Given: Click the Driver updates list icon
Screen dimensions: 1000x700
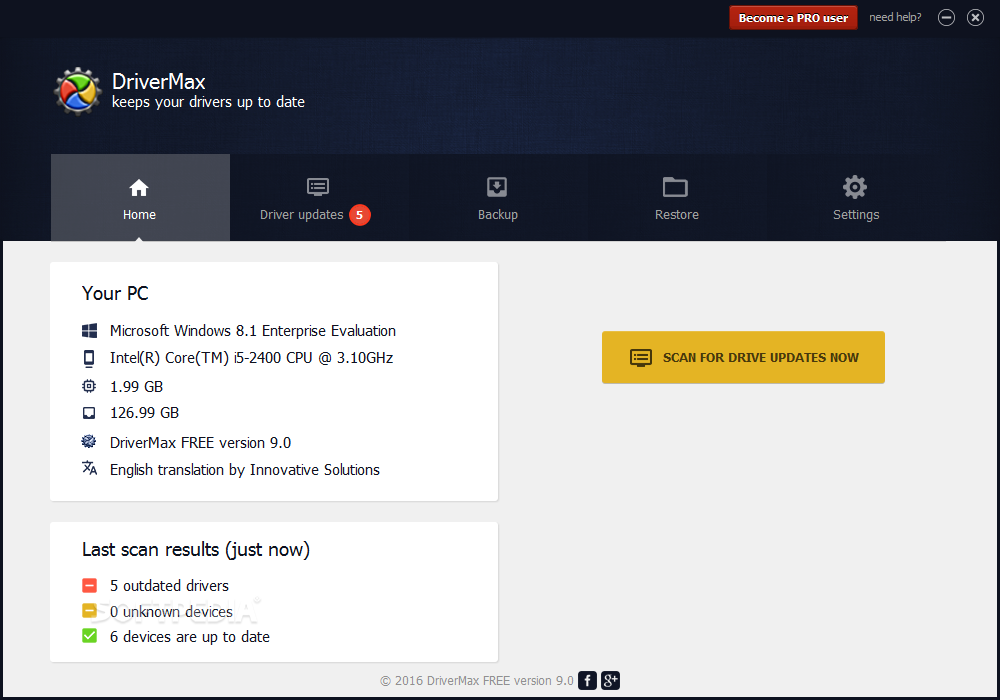Looking at the screenshot, I should pyautogui.click(x=318, y=187).
